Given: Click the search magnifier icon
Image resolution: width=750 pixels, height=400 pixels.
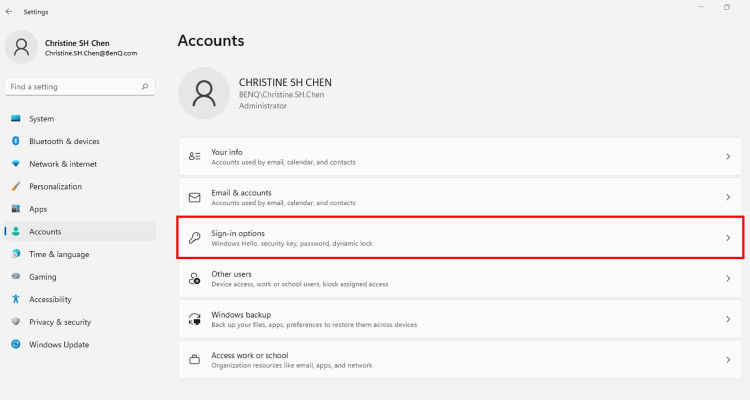Looking at the screenshot, I should click(145, 87).
